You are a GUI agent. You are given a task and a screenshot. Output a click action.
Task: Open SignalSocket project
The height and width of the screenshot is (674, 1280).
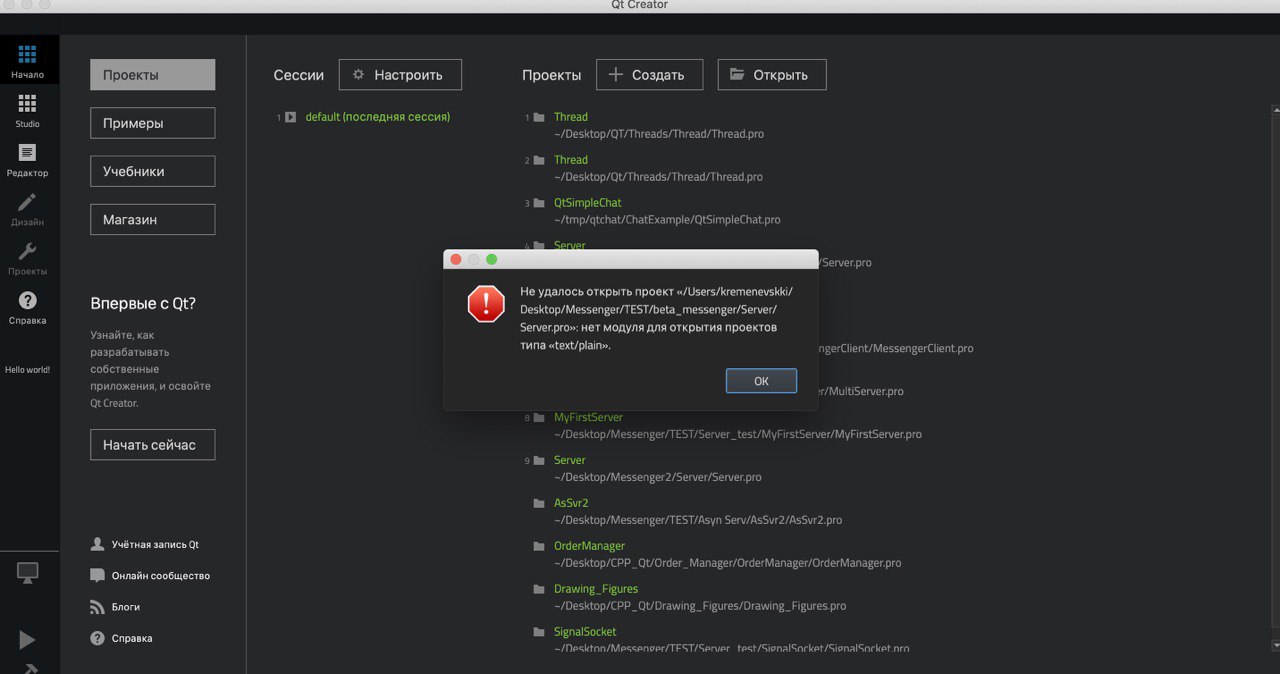[x=585, y=632]
